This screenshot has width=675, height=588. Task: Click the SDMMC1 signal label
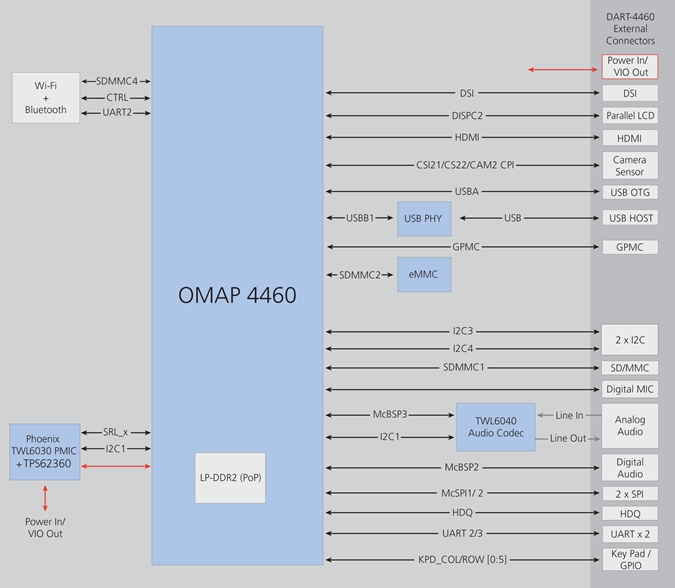click(x=464, y=367)
